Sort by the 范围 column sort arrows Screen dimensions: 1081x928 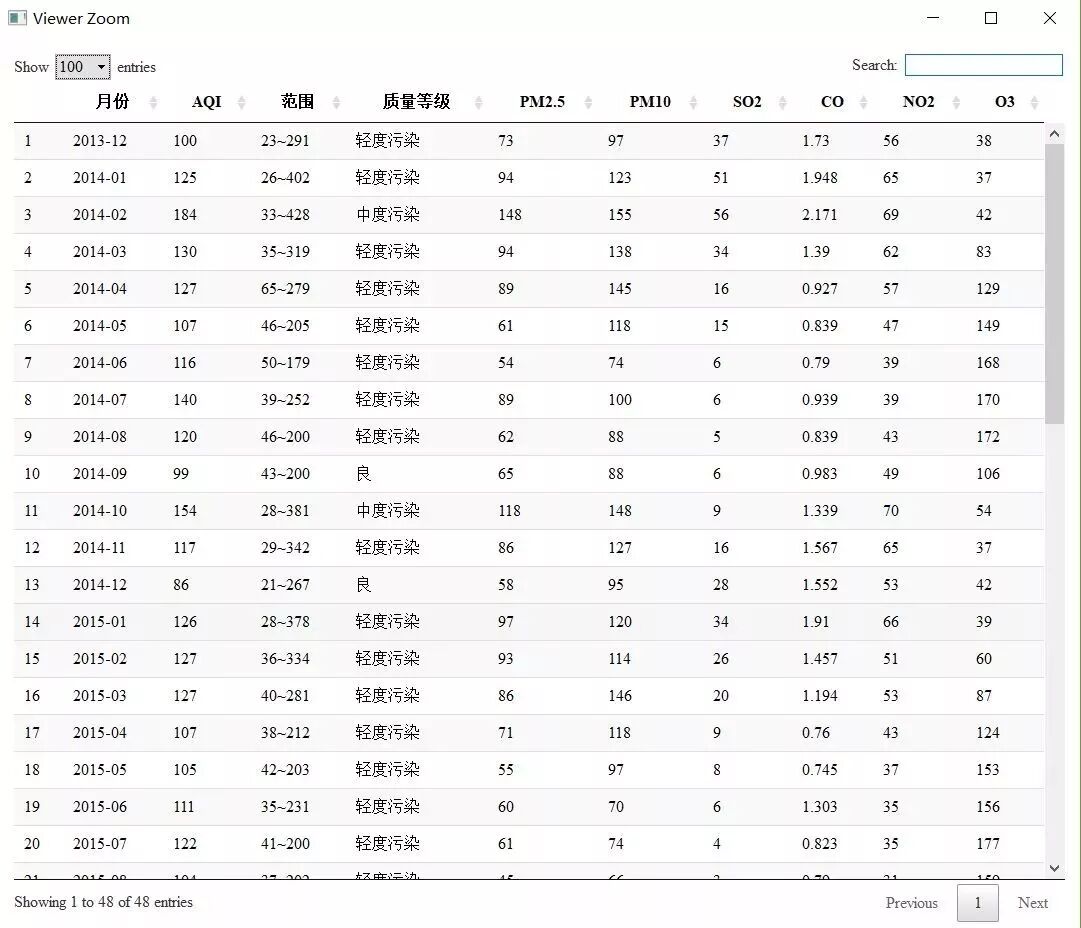click(x=336, y=103)
